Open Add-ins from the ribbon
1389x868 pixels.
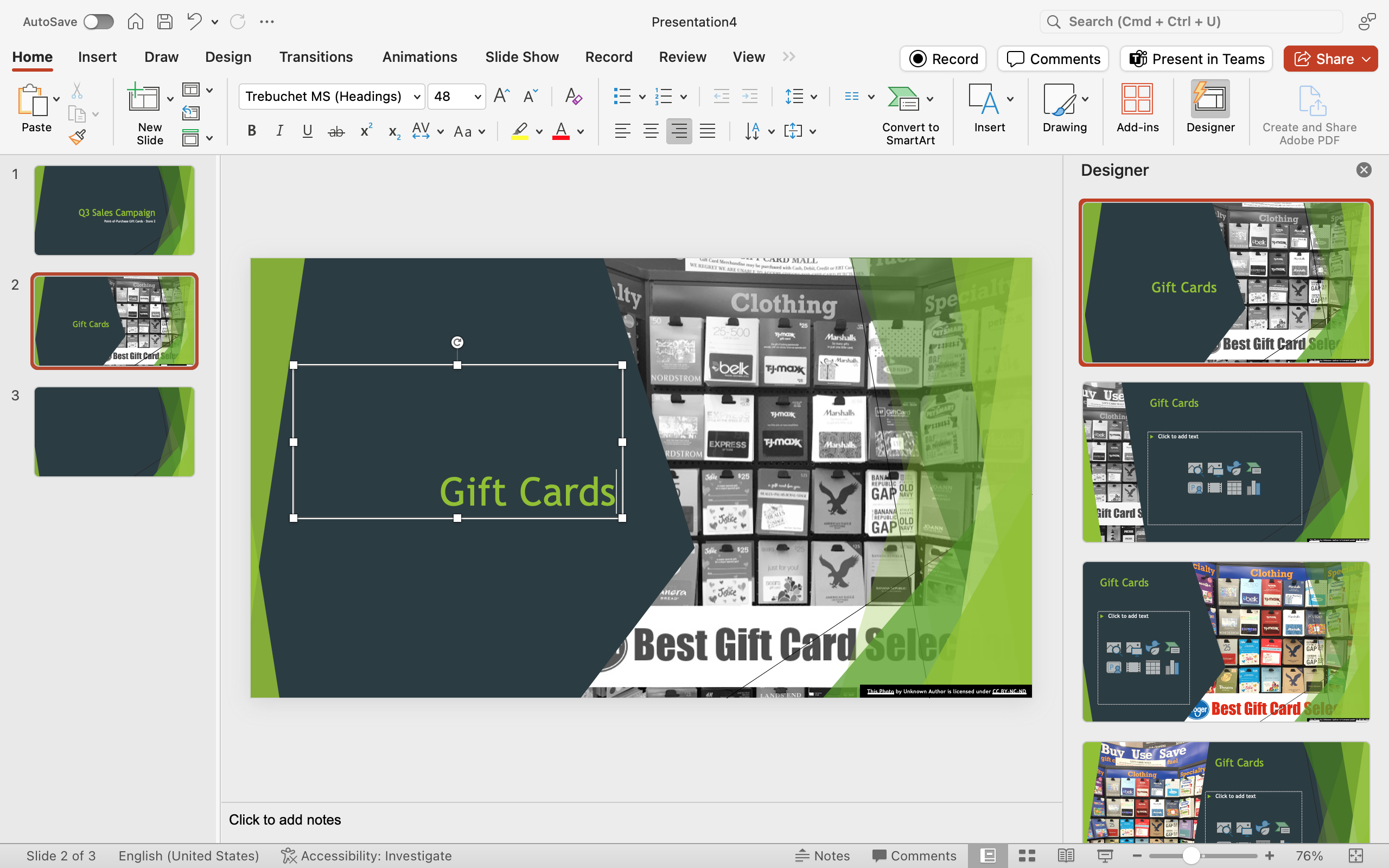coord(1137,109)
